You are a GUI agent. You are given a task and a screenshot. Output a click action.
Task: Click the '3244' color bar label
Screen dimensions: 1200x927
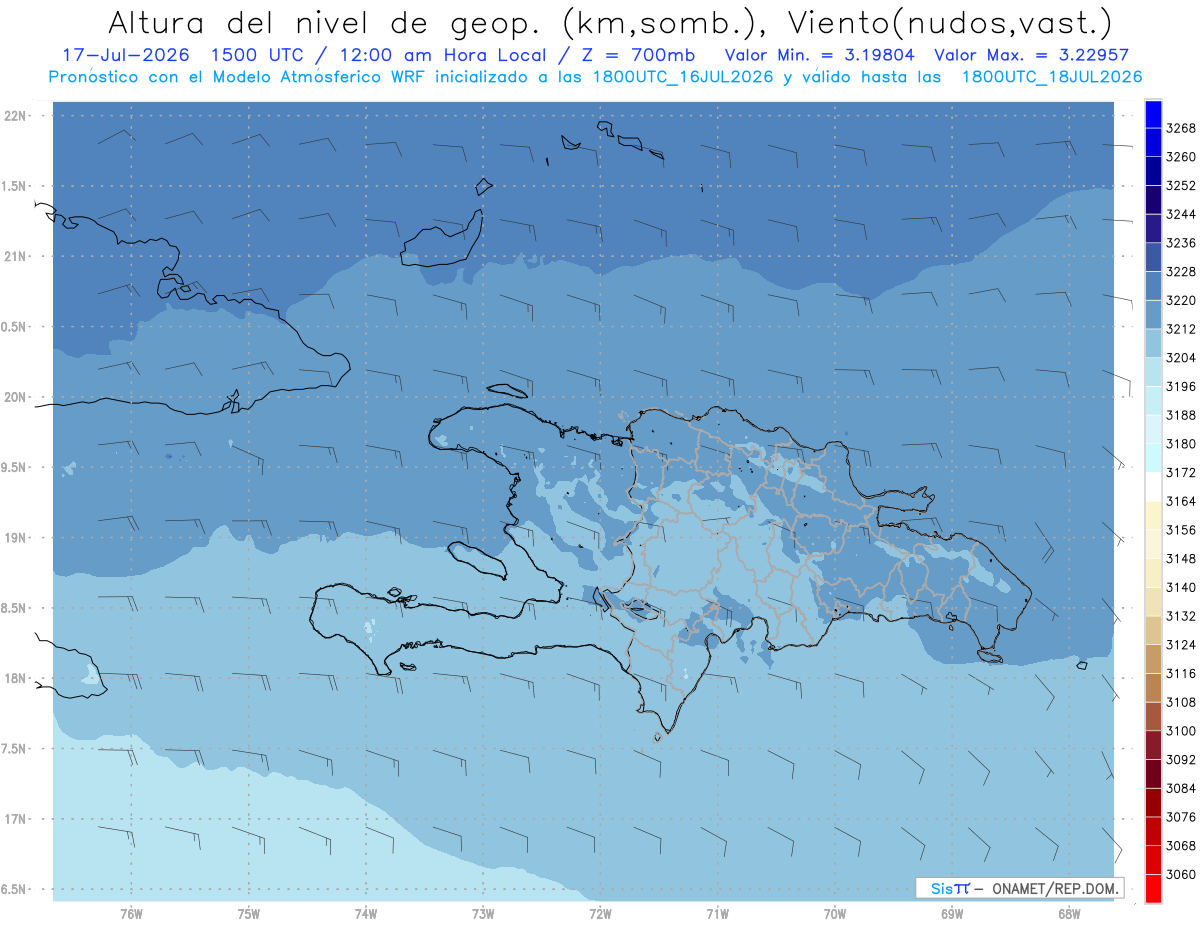[x=1181, y=214]
